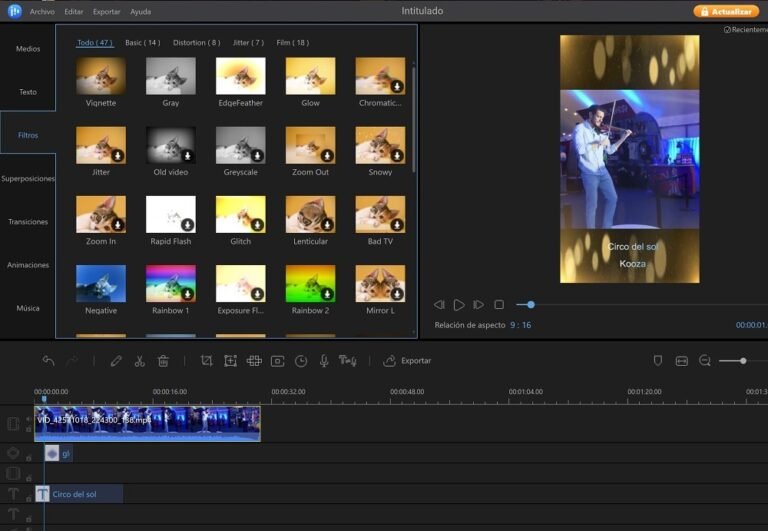Click the video track icon
768x531 pixels.
pyautogui.click(x=13, y=423)
